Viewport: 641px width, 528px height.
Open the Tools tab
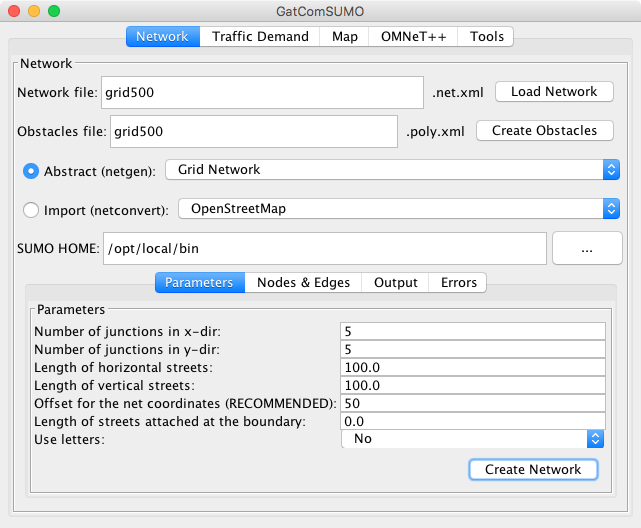(487, 36)
